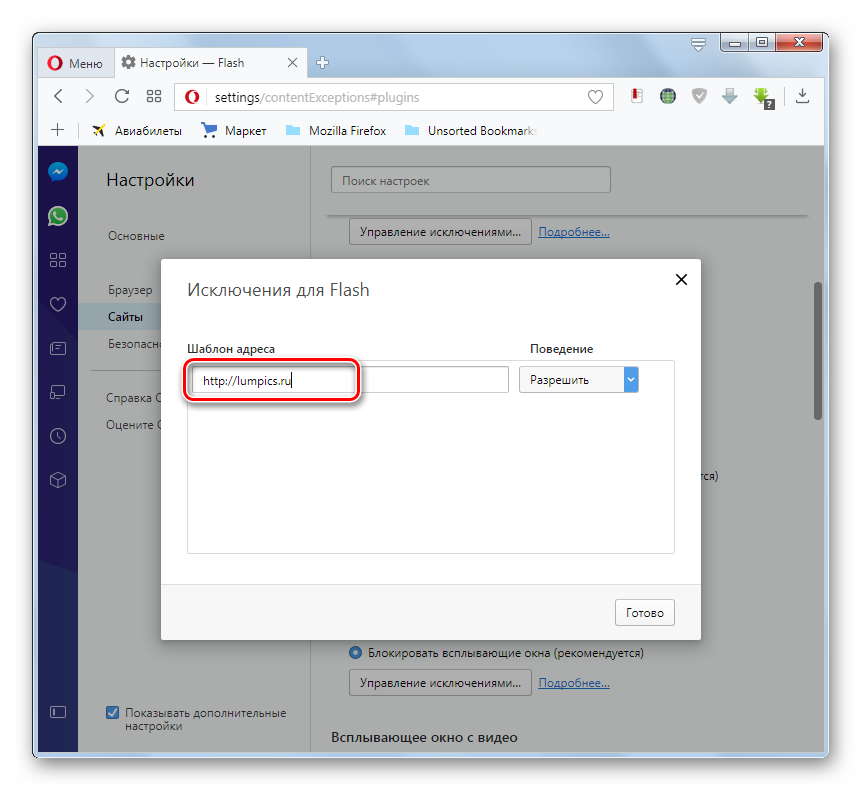
Task: Open the downloads panel icon
Action: coord(802,96)
